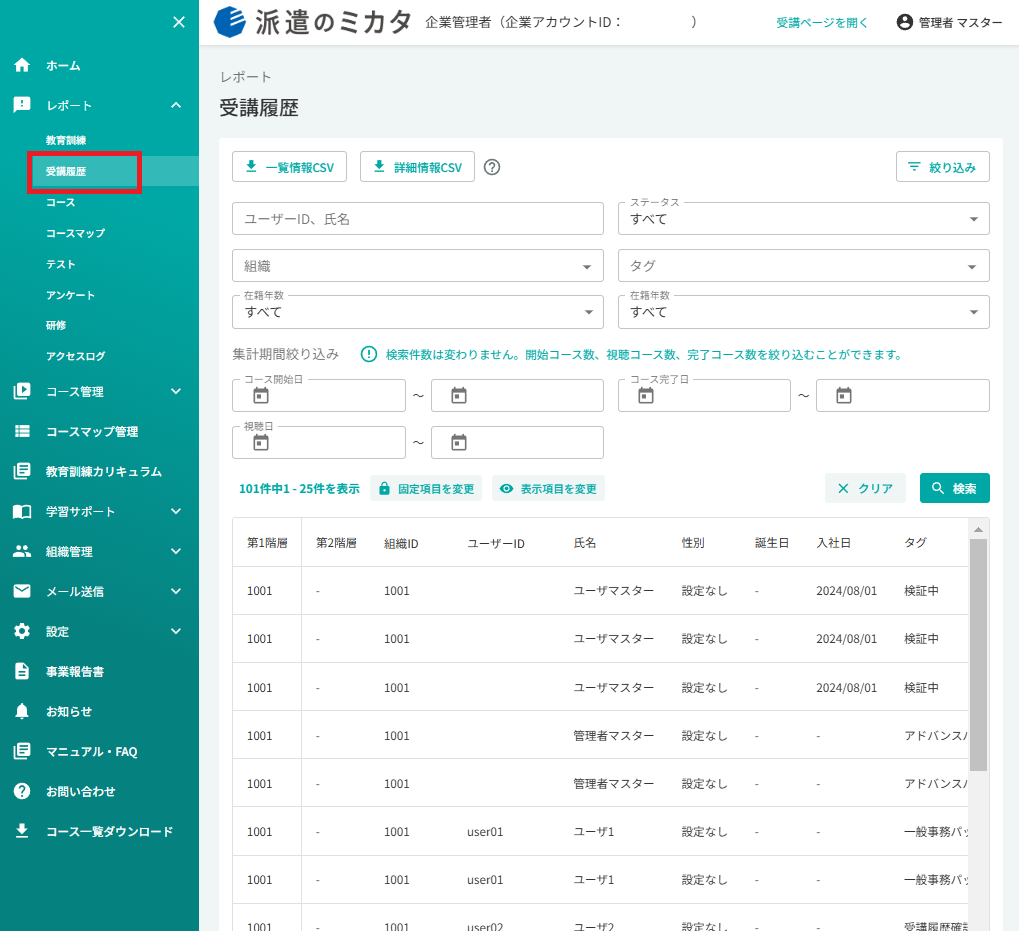Click the 検索 search button
1019x931 pixels.
coord(955,488)
